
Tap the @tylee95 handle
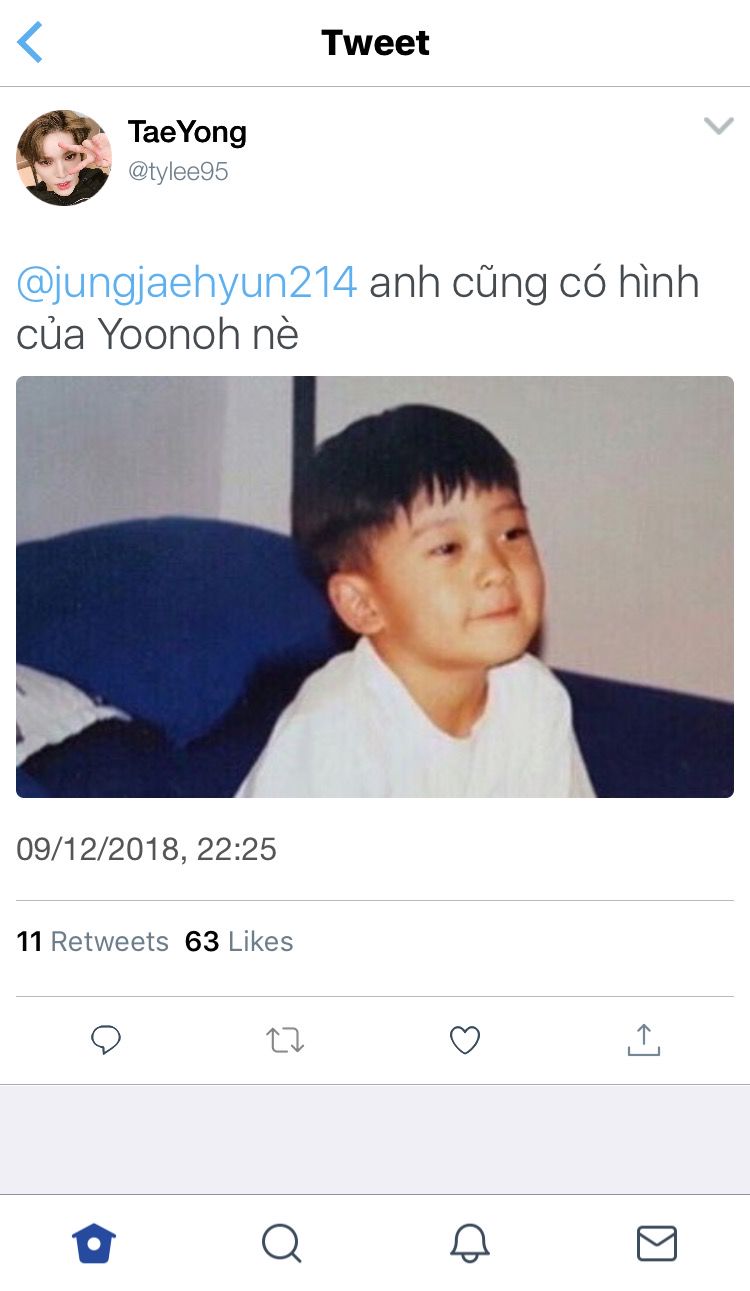coord(178,172)
